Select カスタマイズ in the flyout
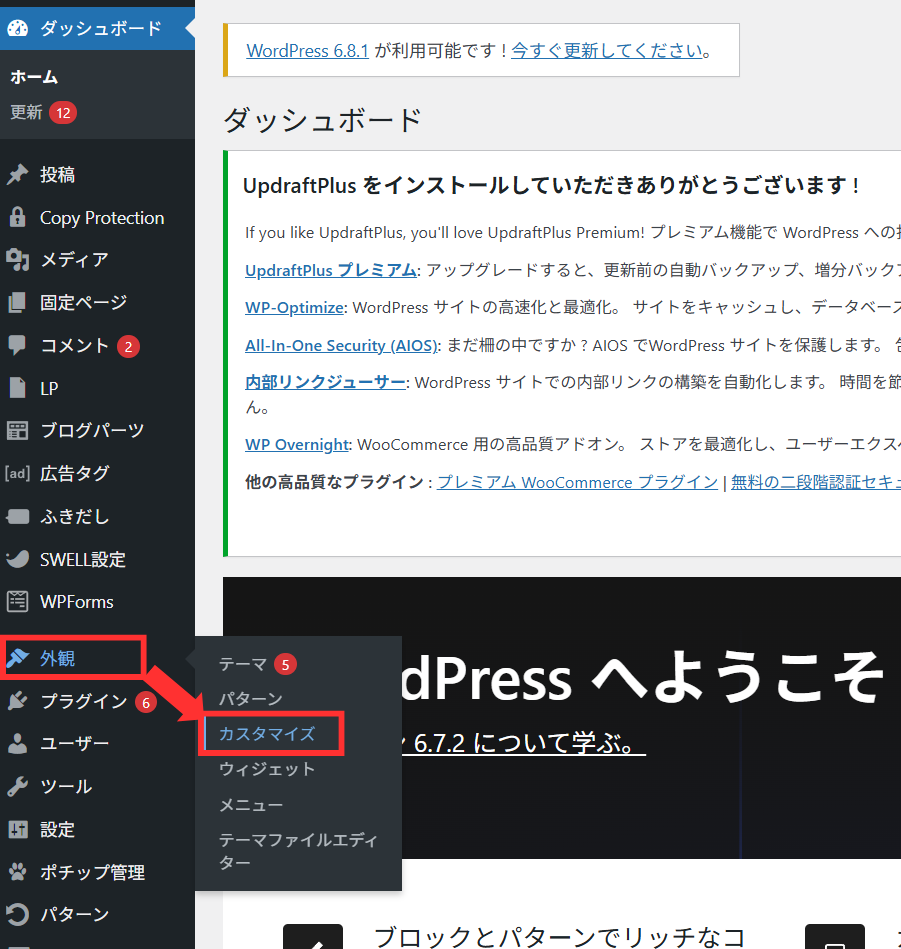Screen dimensions: 901x949 pyautogui.click(x=267, y=734)
